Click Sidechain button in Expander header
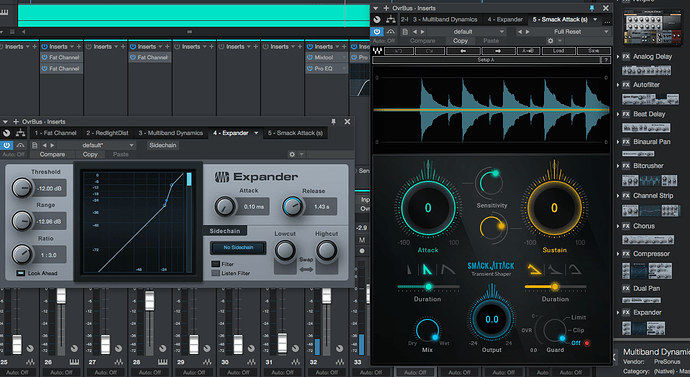Image resolution: width=690 pixels, height=377 pixels. (162, 145)
